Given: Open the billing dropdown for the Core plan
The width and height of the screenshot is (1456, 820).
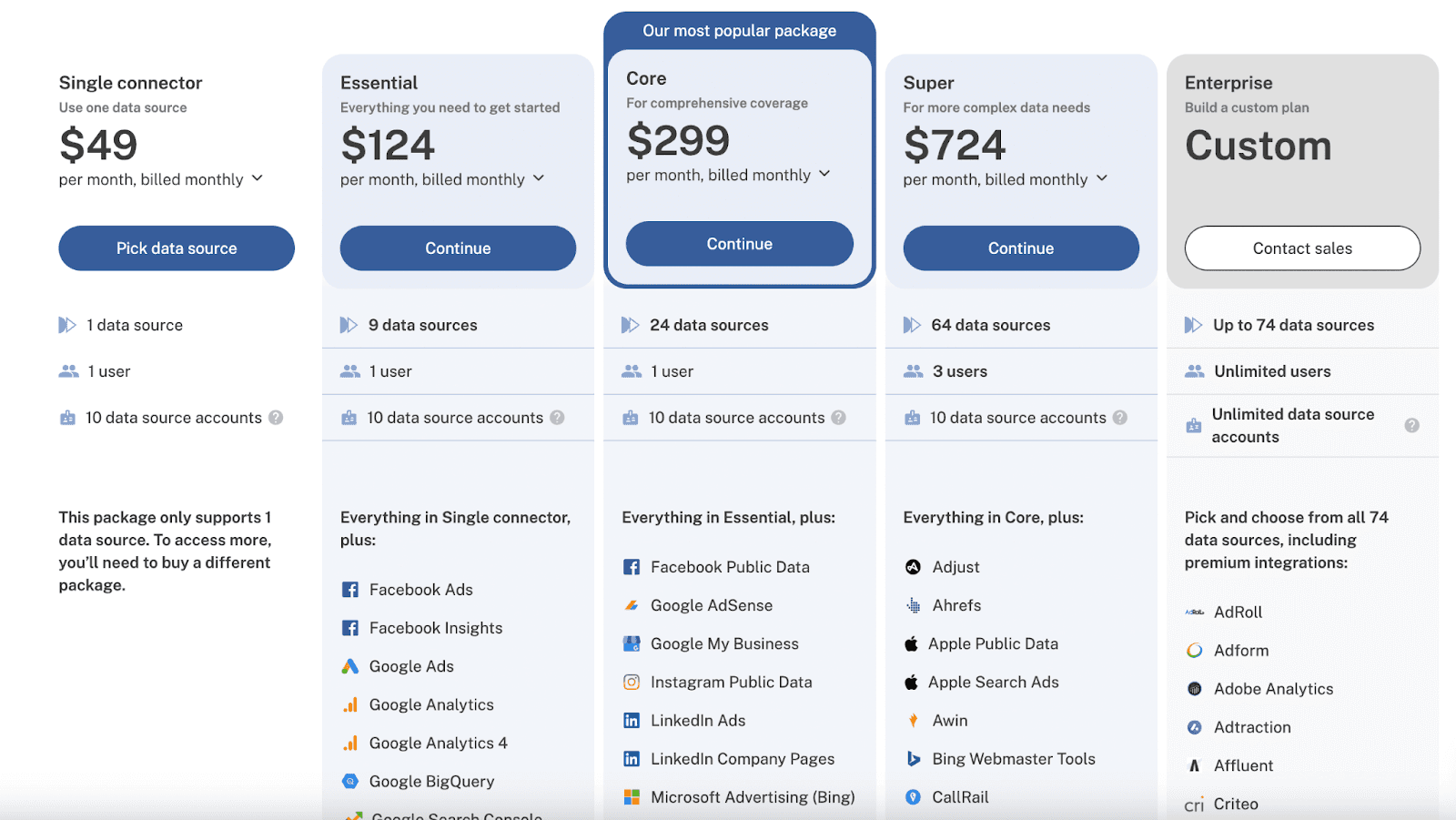Looking at the screenshot, I should tap(824, 174).
